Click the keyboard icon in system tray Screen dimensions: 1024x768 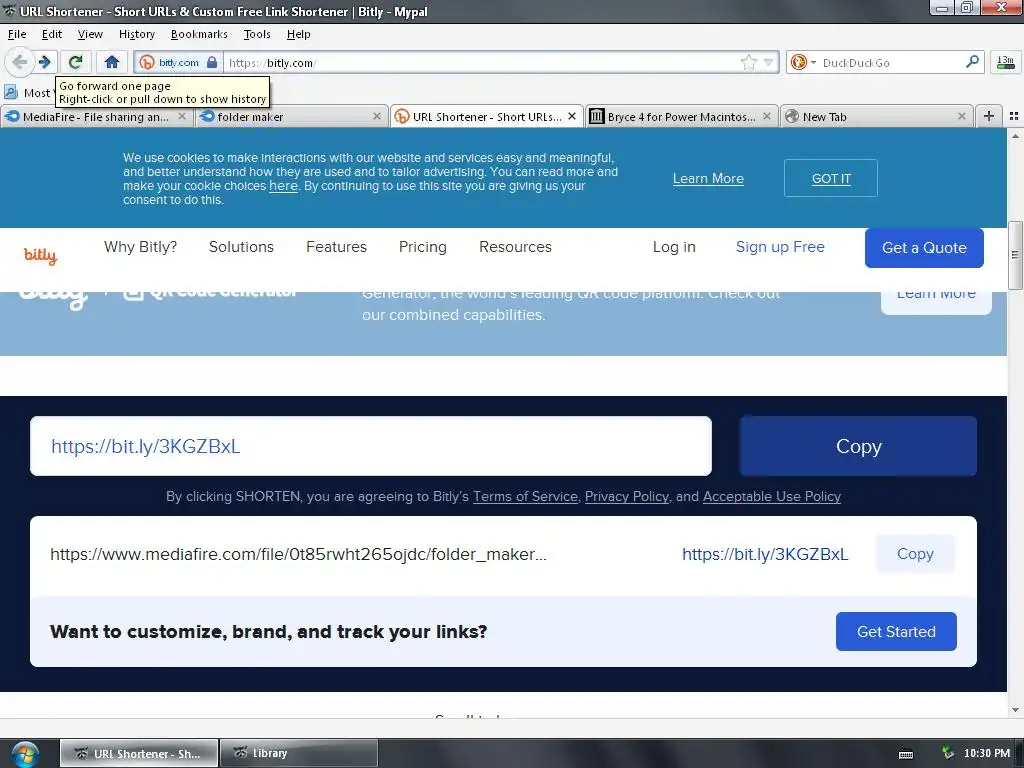click(906, 754)
